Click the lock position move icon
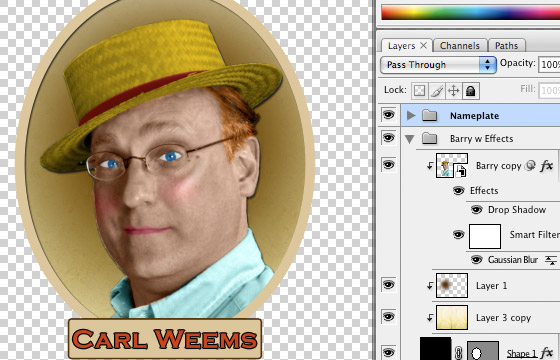The height and width of the screenshot is (360, 560). tap(454, 91)
